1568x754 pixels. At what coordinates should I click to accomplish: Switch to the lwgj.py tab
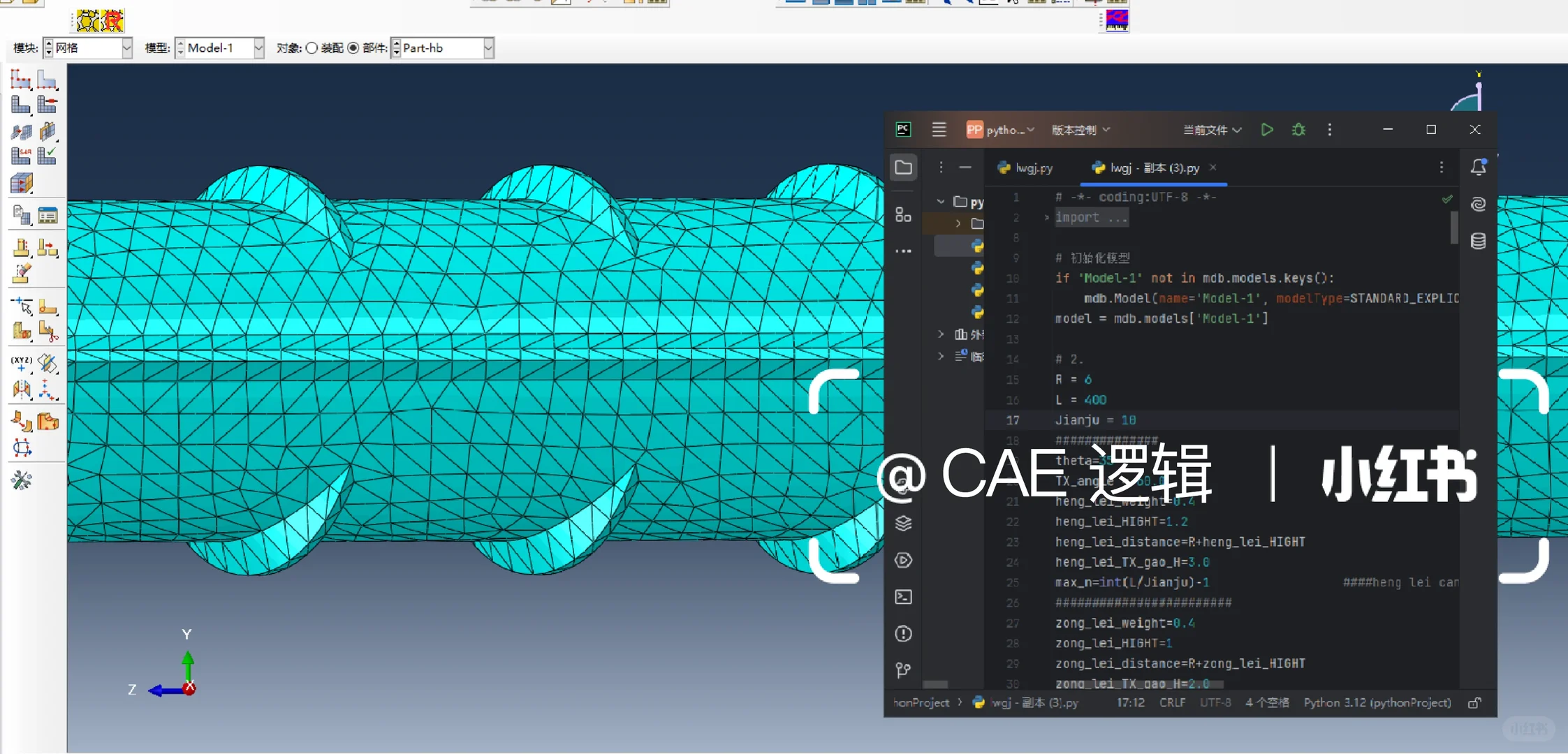[x=1027, y=168]
